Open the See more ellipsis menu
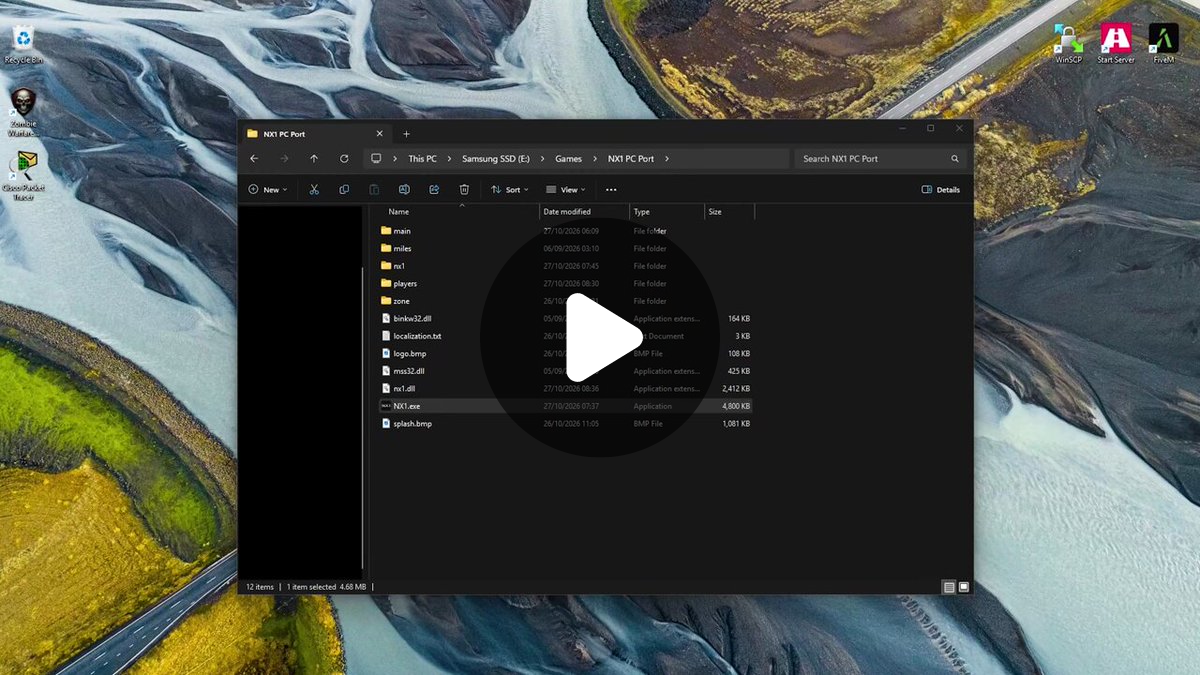The width and height of the screenshot is (1200, 675). point(611,189)
